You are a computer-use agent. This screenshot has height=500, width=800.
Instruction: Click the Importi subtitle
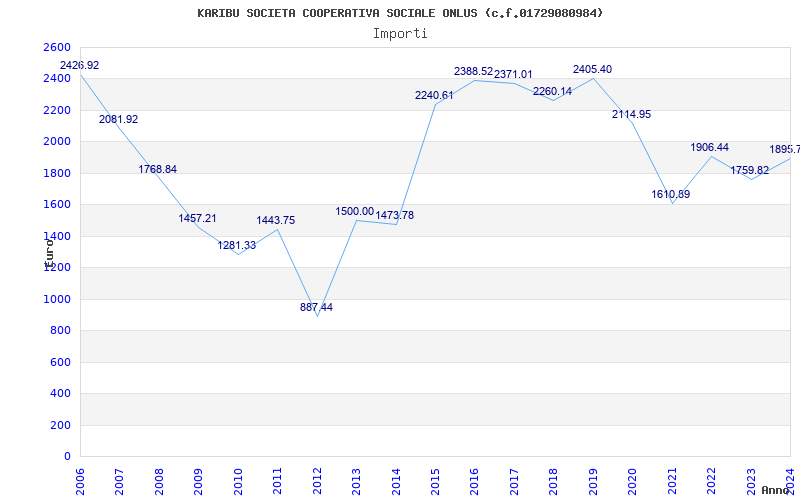point(400,34)
